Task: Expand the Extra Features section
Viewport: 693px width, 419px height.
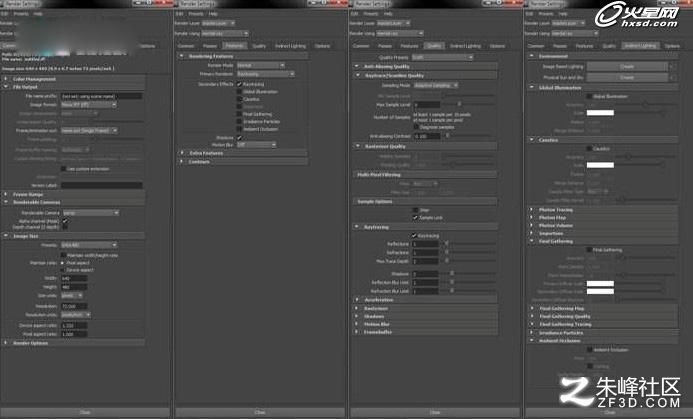Action: pyautogui.click(x=242, y=153)
